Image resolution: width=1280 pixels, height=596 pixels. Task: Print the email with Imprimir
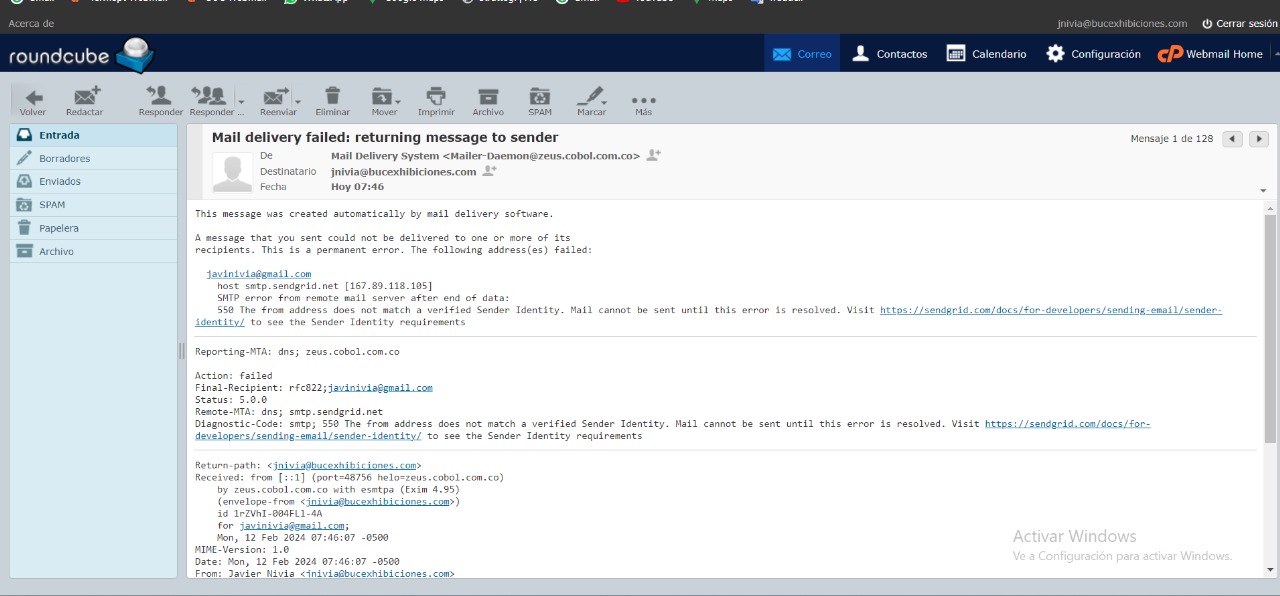click(x=436, y=97)
